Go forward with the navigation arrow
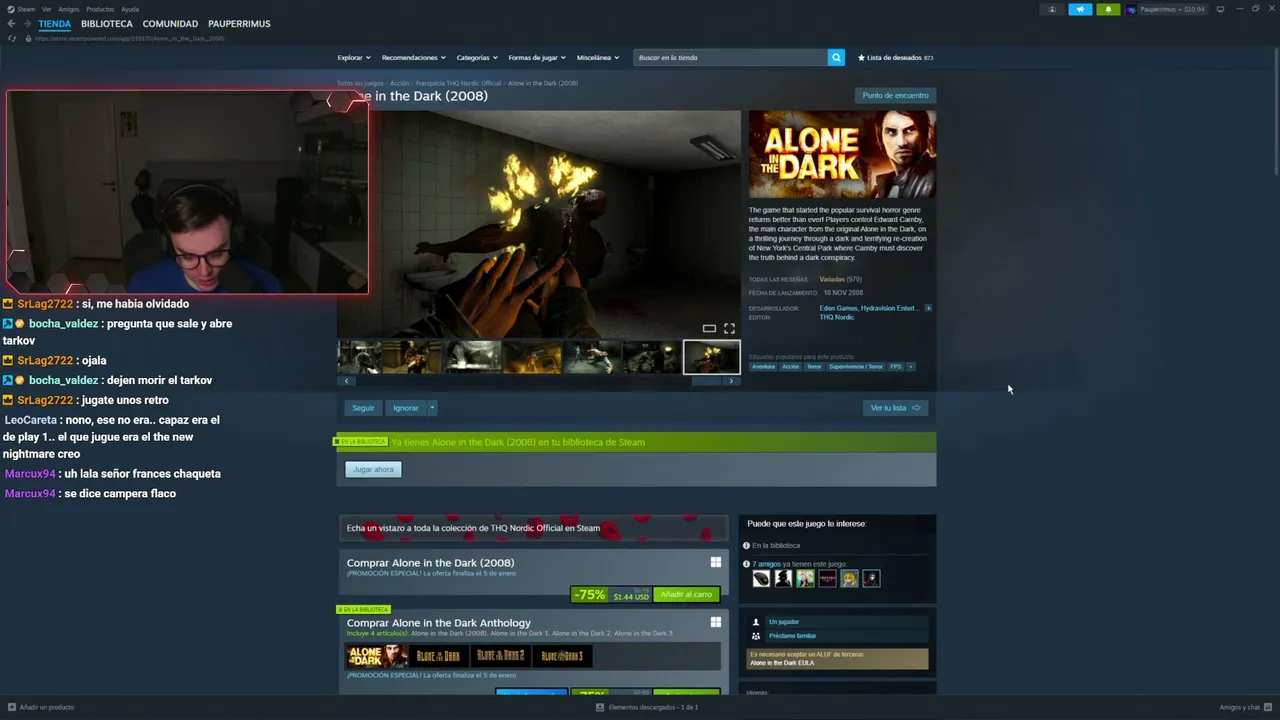The image size is (1280, 720). (27, 23)
